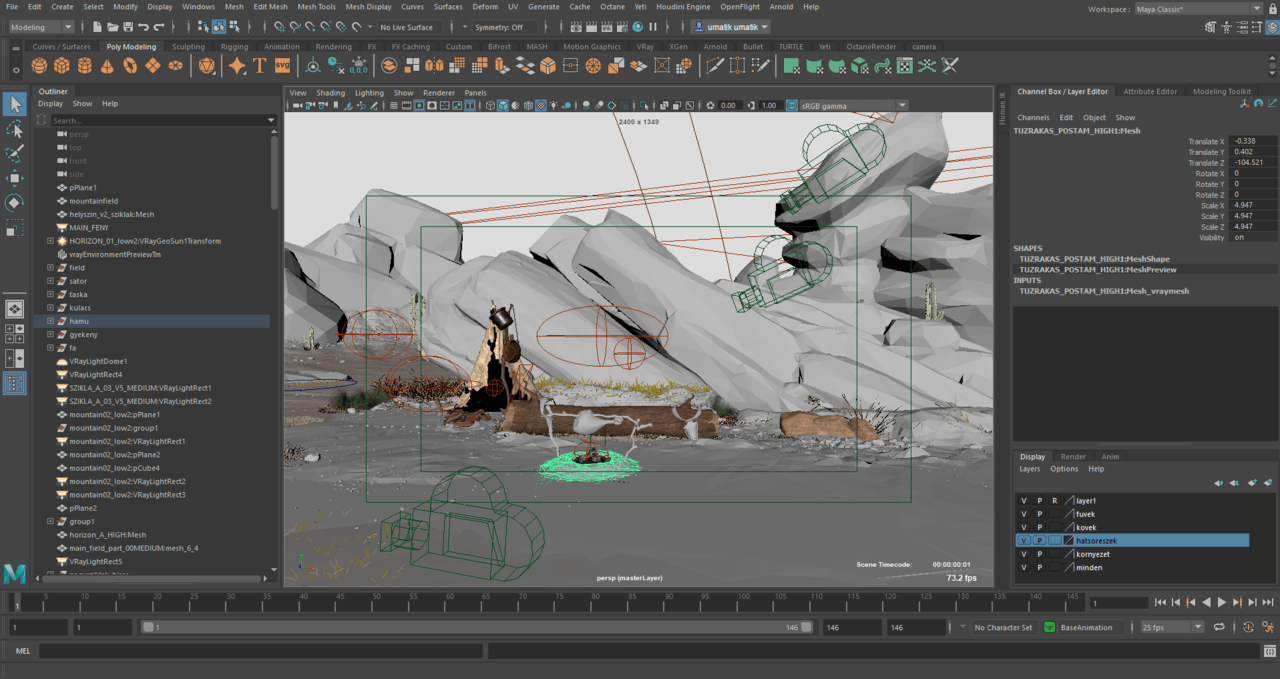Select the hamu node in Outliner
Viewport: 1280px width, 679px height.
pos(79,321)
